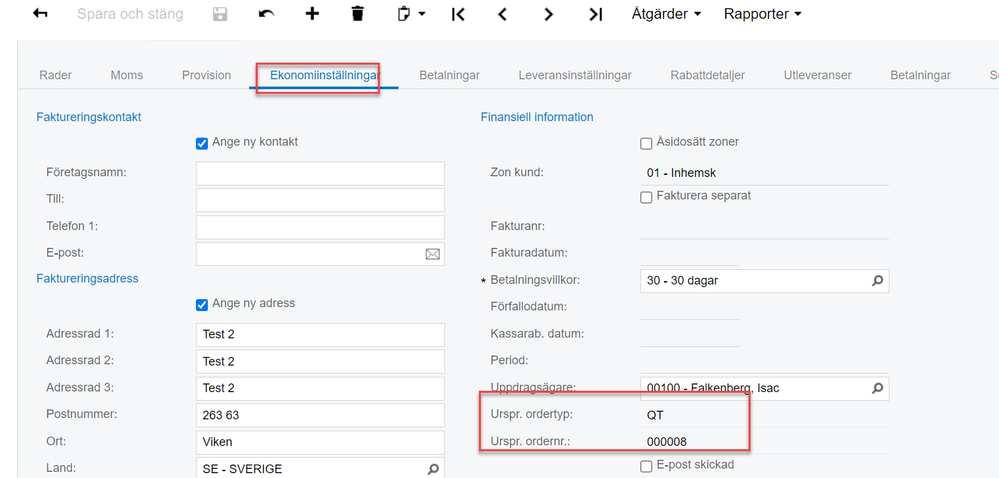Viewport: 999px width, 478px height.
Task: Open the Åtgärder dropdown menu
Action: (667, 14)
